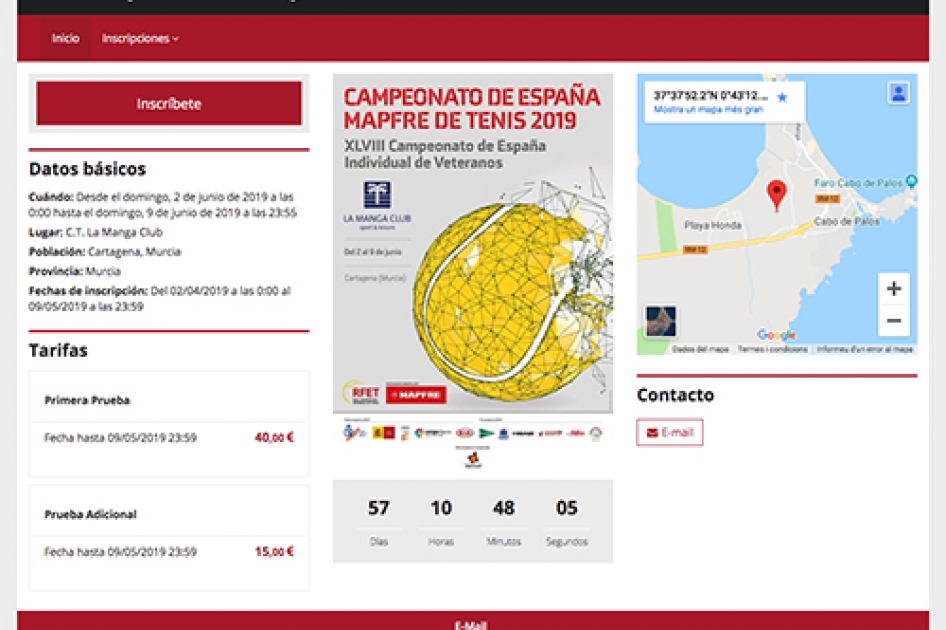Open 'Termes i condicions' map link
The width and height of the screenshot is (946, 630).
coord(772,349)
